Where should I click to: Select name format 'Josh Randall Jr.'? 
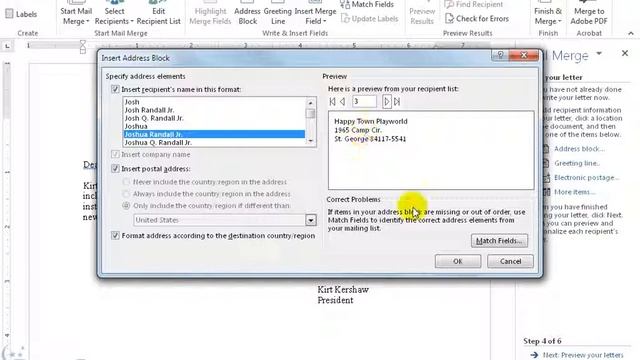(214, 110)
